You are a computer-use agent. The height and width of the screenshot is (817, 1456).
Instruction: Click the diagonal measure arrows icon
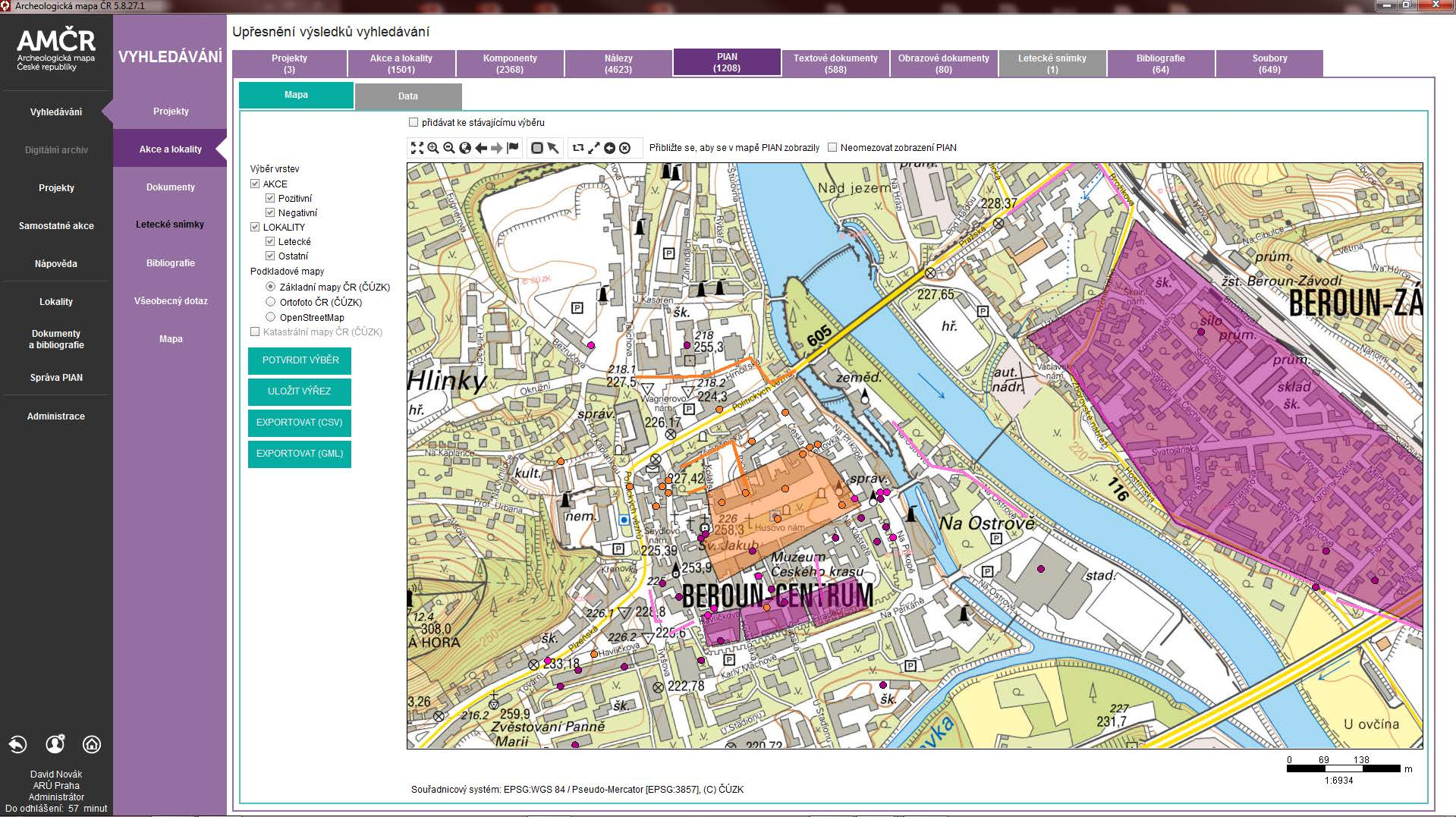[x=594, y=148]
